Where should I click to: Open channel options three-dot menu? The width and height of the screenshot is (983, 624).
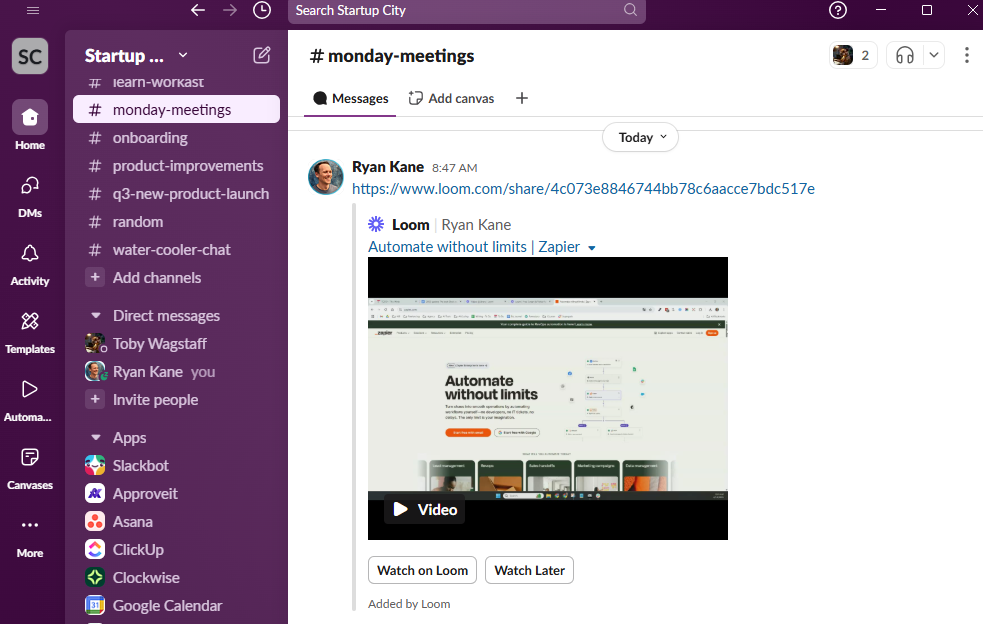pos(967,55)
